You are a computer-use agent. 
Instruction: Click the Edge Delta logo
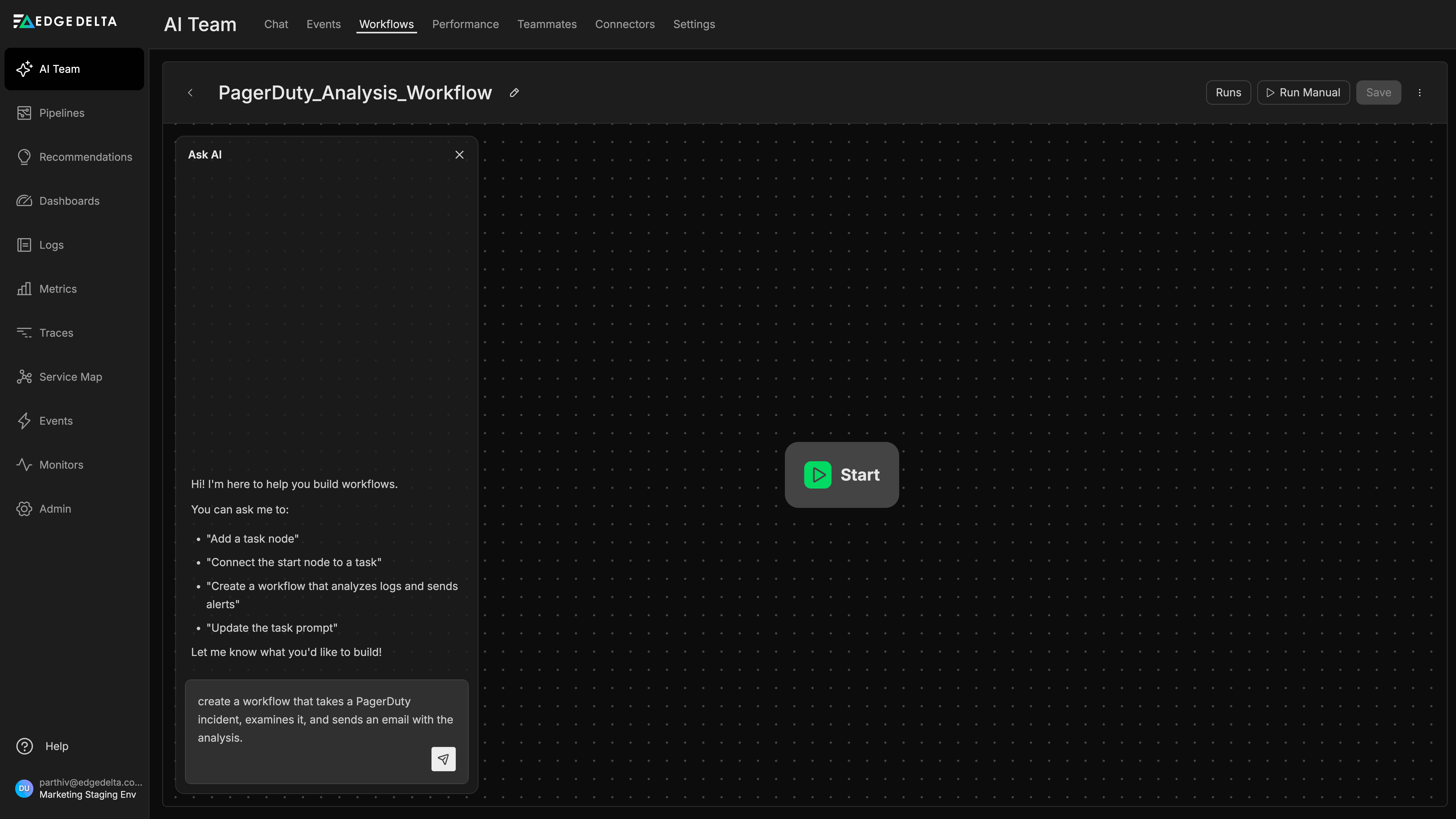pyautogui.click(x=65, y=21)
